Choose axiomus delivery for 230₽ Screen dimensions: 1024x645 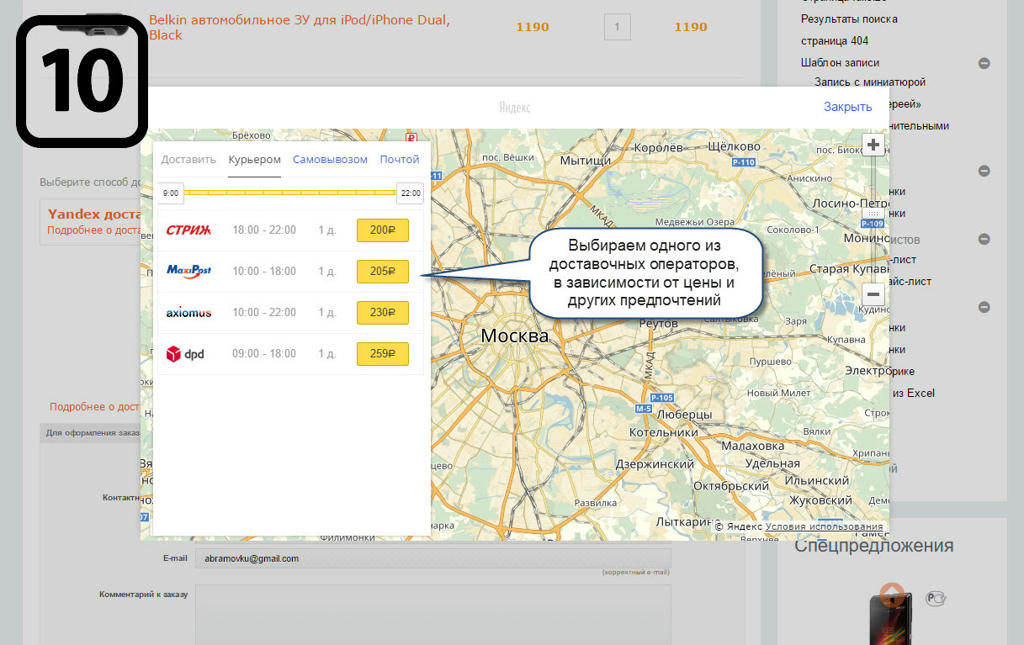(x=383, y=313)
